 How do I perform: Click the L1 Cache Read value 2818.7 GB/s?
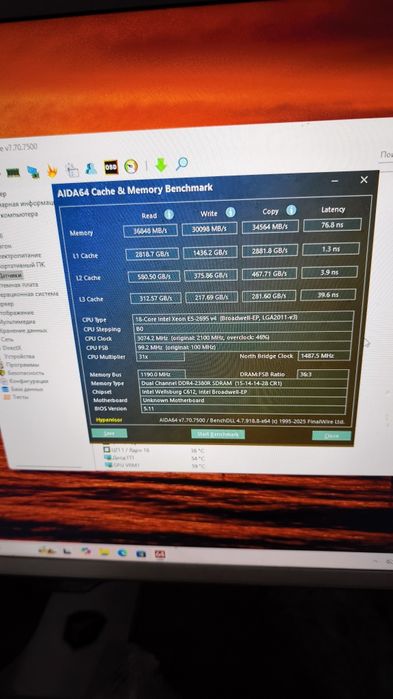(152, 254)
